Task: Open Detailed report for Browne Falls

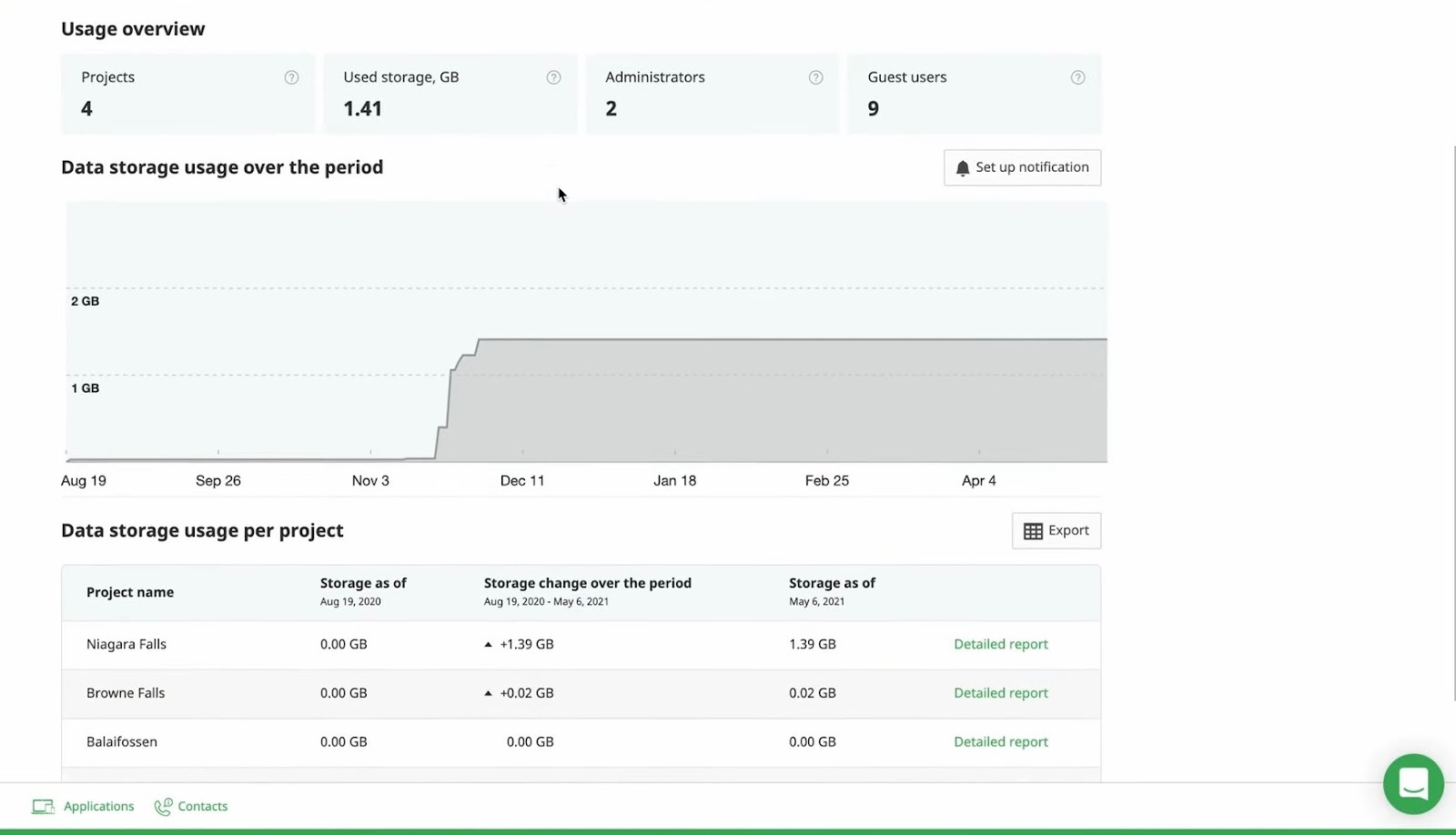Action: tap(1000, 693)
